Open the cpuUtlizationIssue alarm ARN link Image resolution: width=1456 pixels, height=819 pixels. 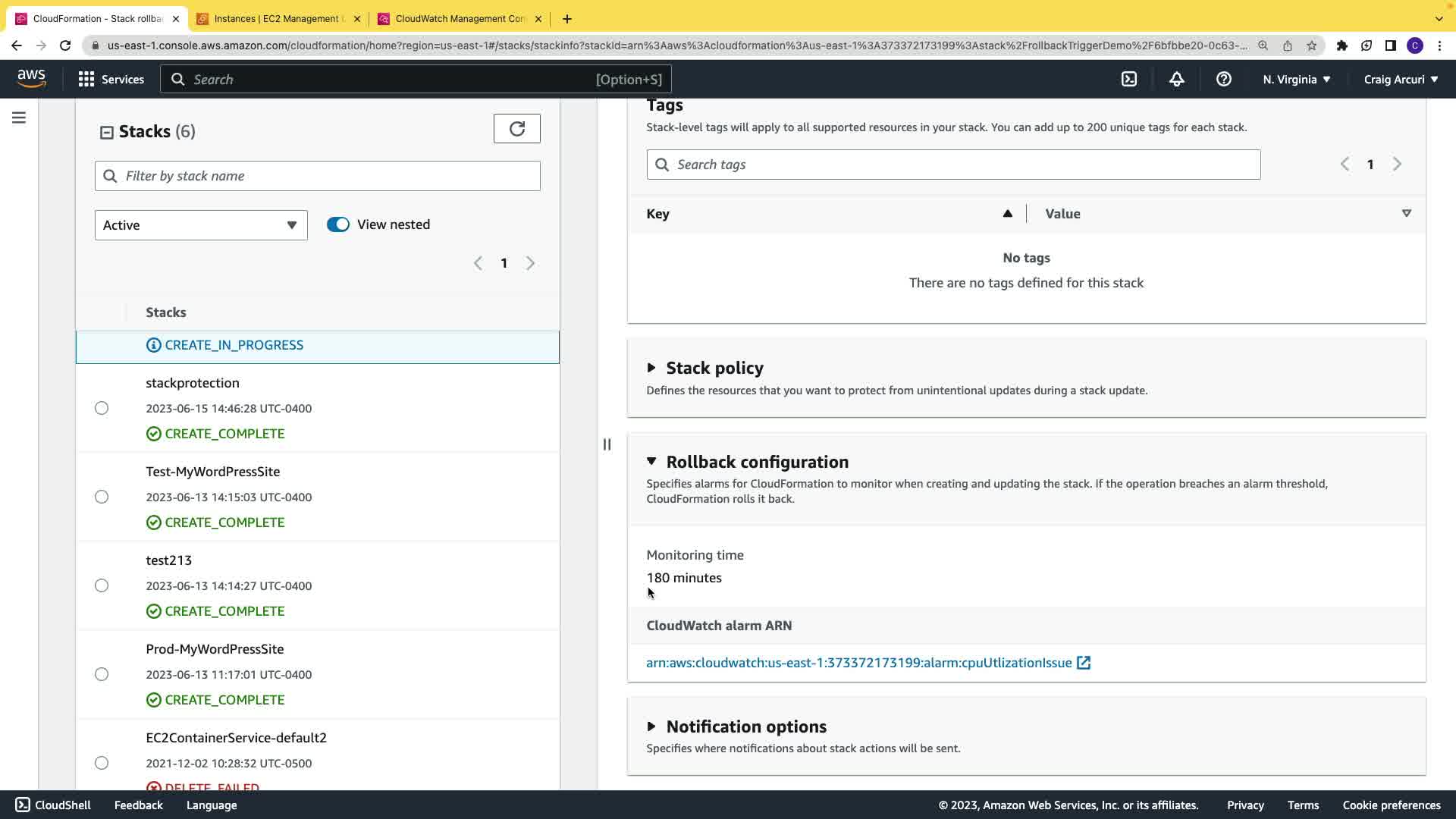pyautogui.click(x=858, y=663)
